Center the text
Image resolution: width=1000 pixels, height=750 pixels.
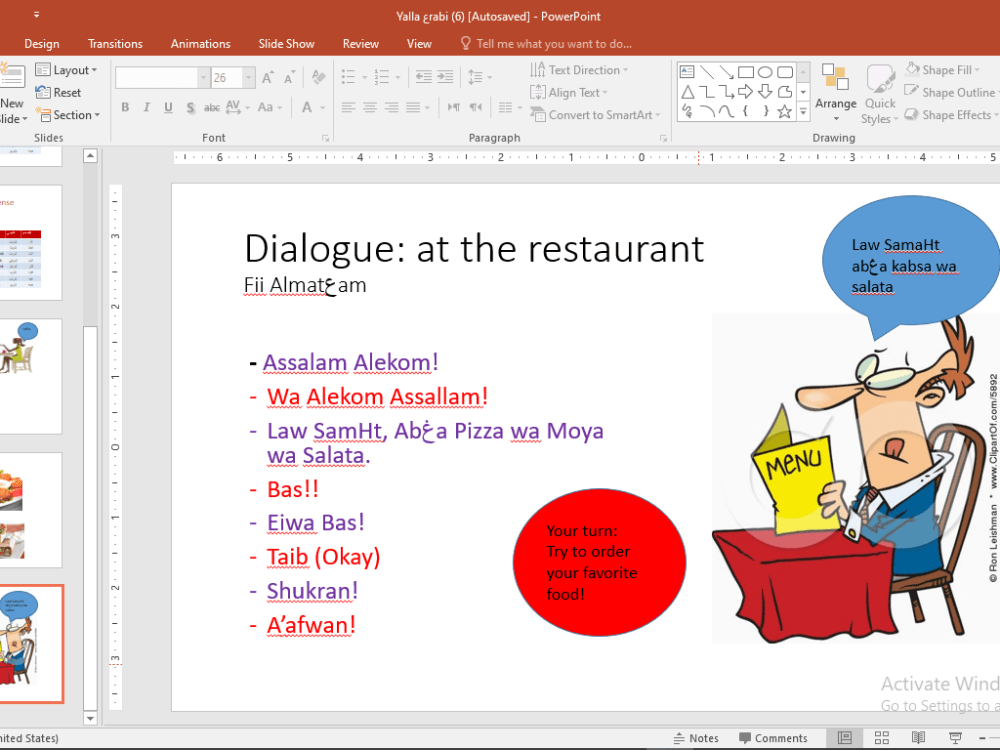370,107
